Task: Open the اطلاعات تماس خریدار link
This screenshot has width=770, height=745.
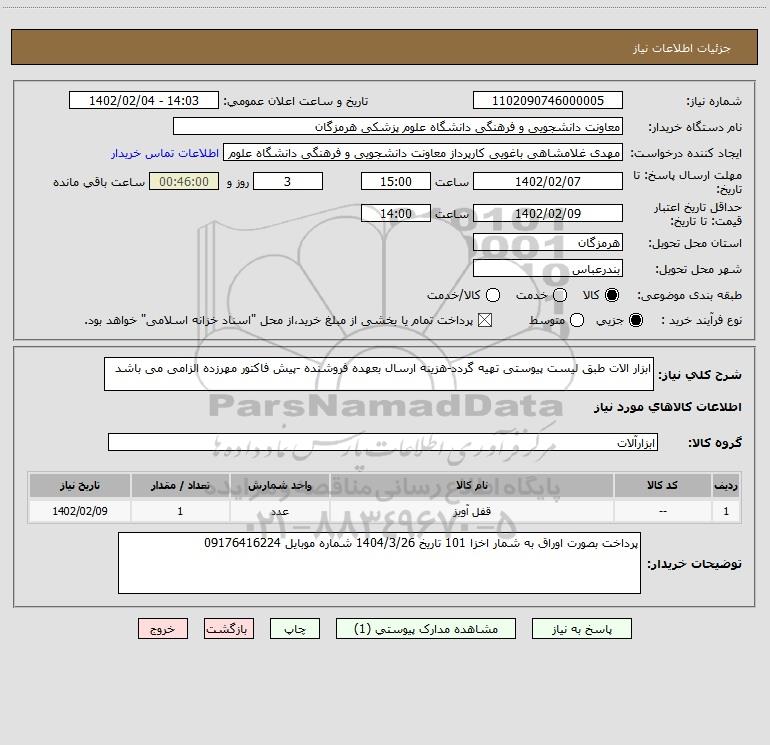Action: pos(165,153)
